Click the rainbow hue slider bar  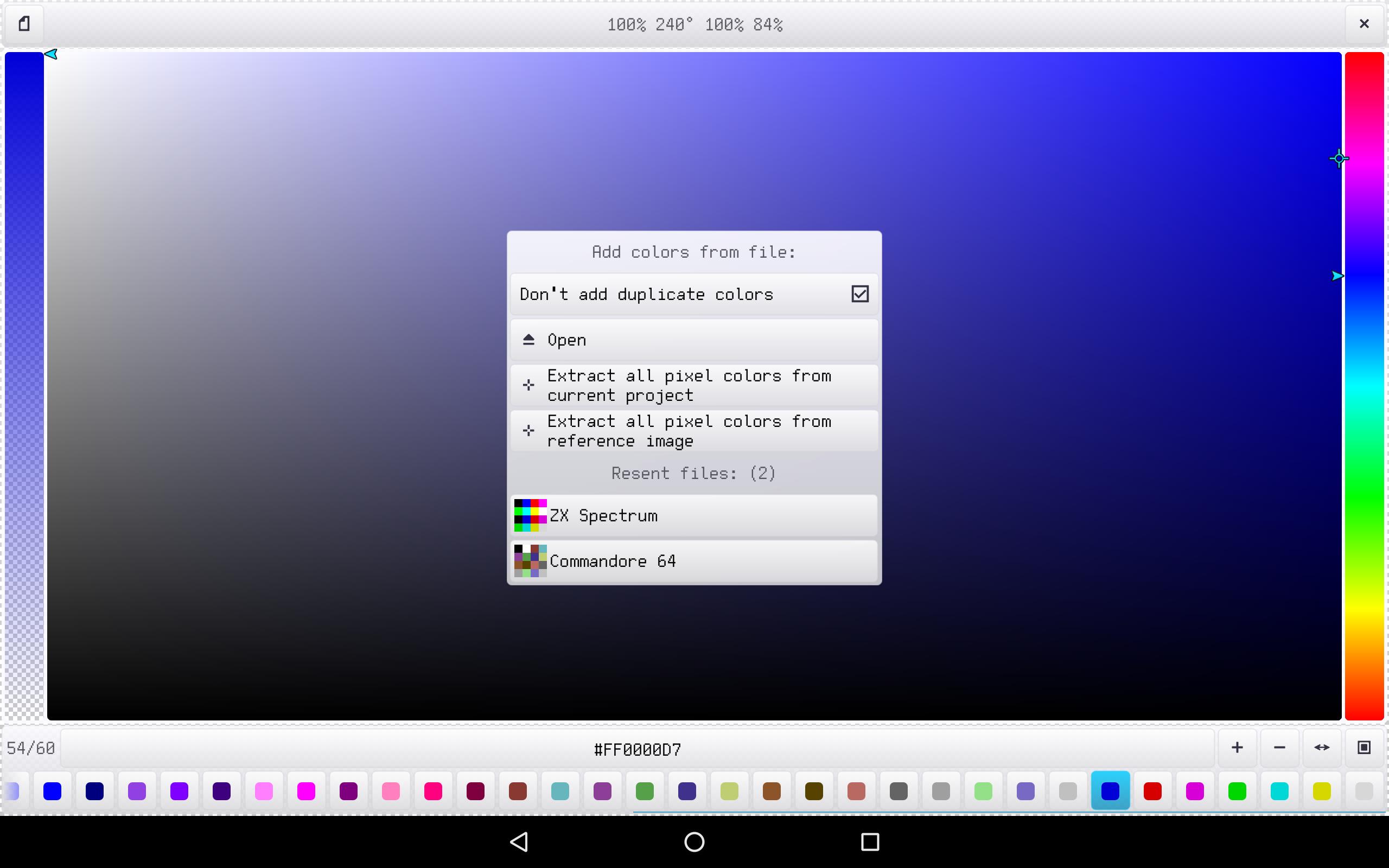pos(1365,386)
